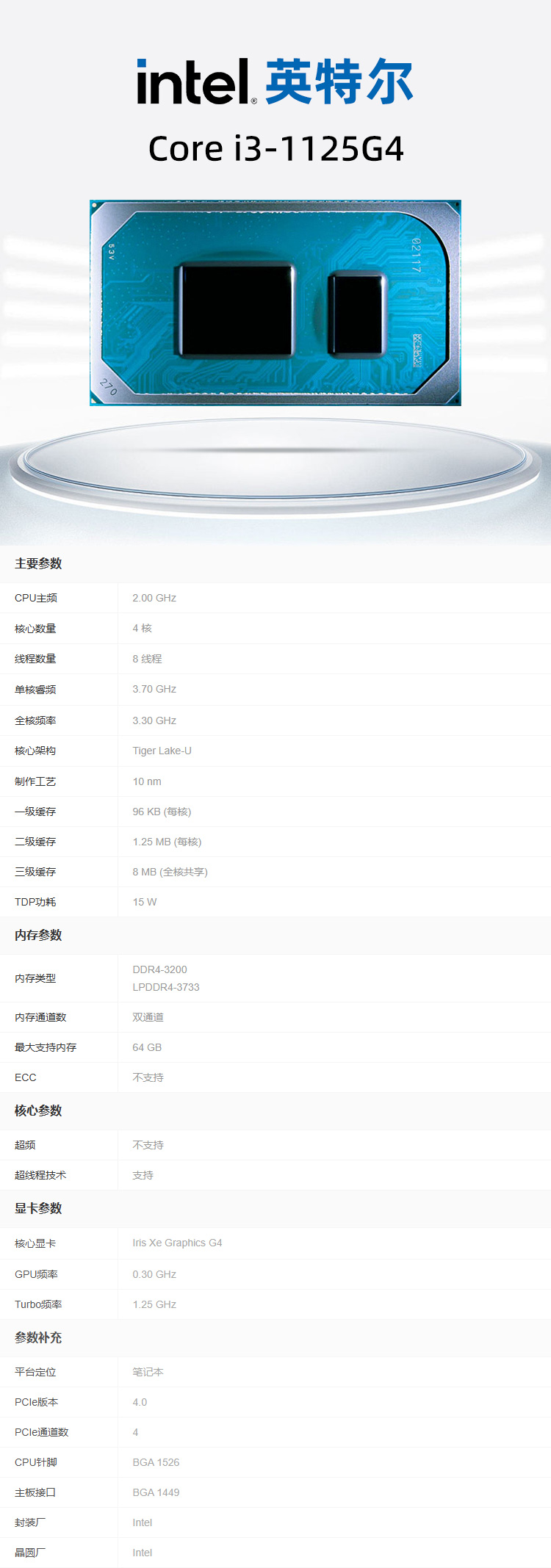The image size is (551, 1568).
Task: Click the Turbo频率 row label
Action: coord(38,1304)
